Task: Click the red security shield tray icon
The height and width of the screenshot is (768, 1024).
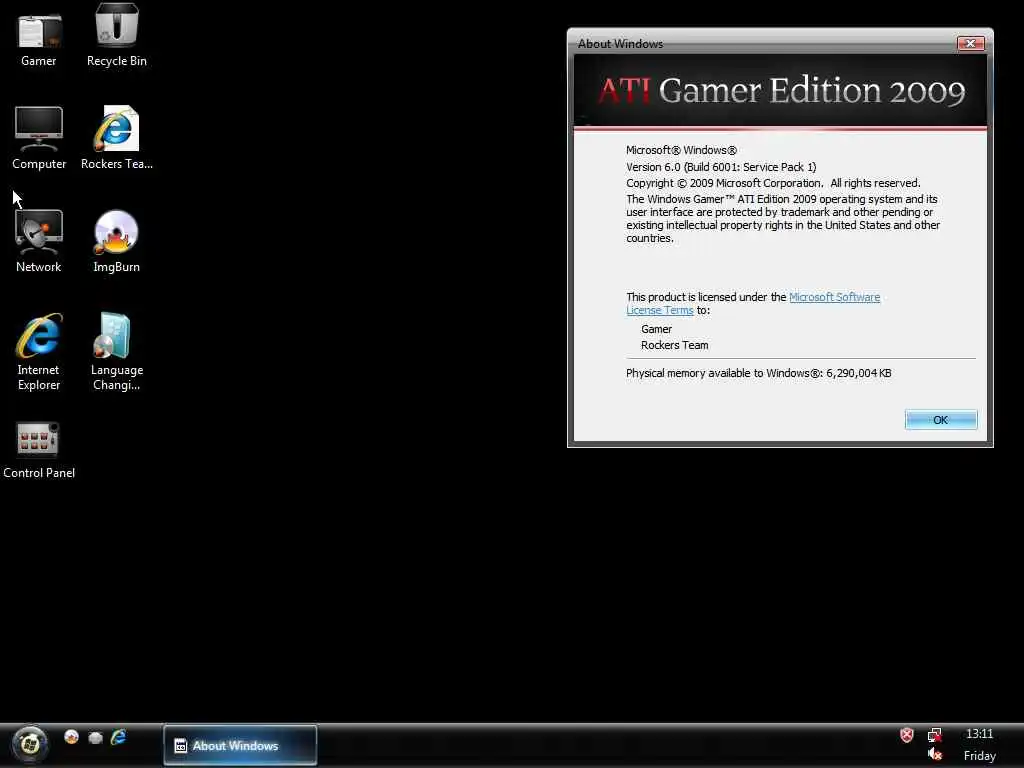Action: (907, 735)
